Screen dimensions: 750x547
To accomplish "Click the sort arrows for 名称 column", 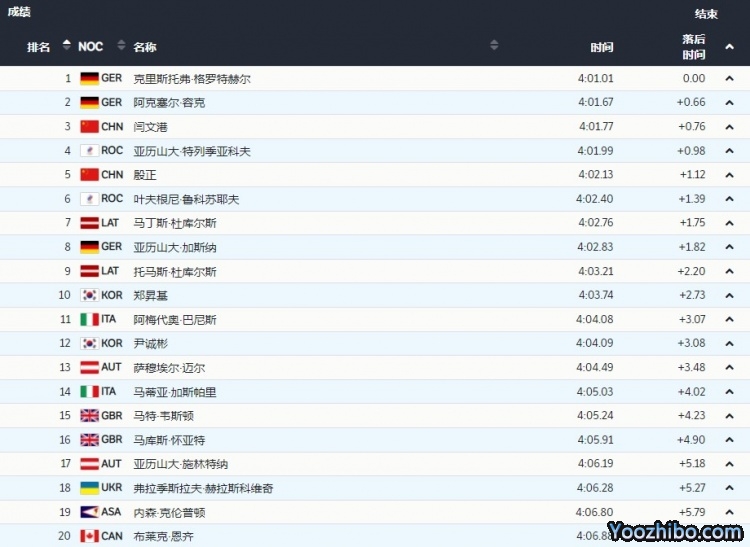I will pos(494,45).
